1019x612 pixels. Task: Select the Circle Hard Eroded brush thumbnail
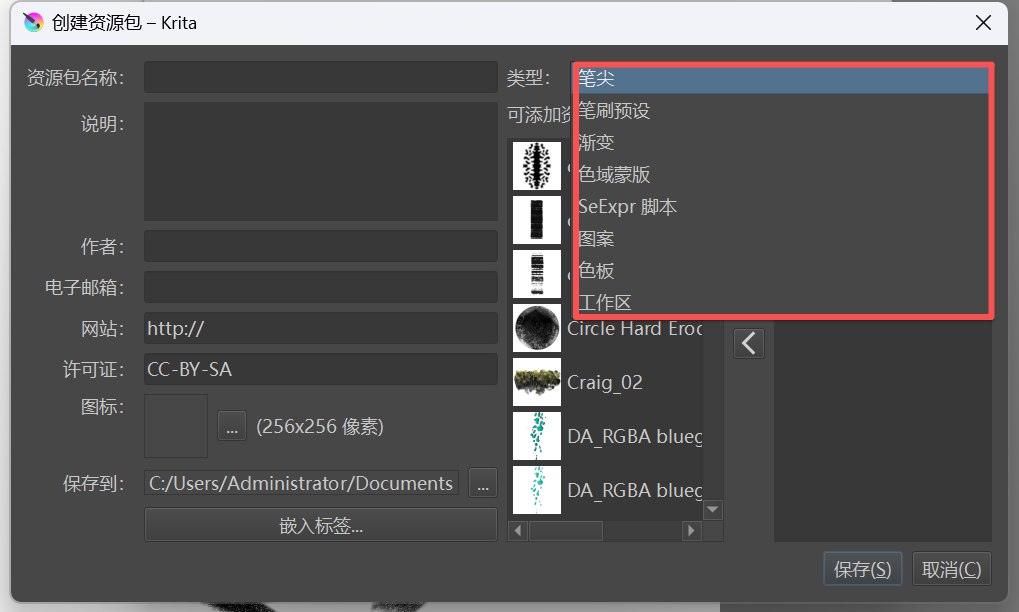537,328
